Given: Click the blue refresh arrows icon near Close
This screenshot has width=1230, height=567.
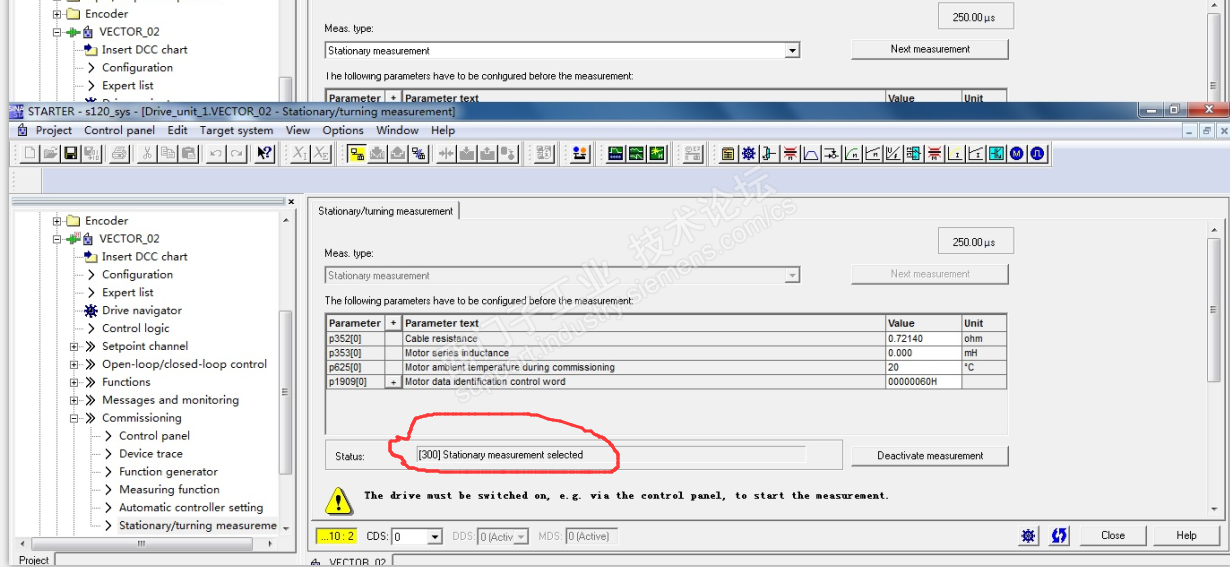Looking at the screenshot, I should tap(1059, 536).
